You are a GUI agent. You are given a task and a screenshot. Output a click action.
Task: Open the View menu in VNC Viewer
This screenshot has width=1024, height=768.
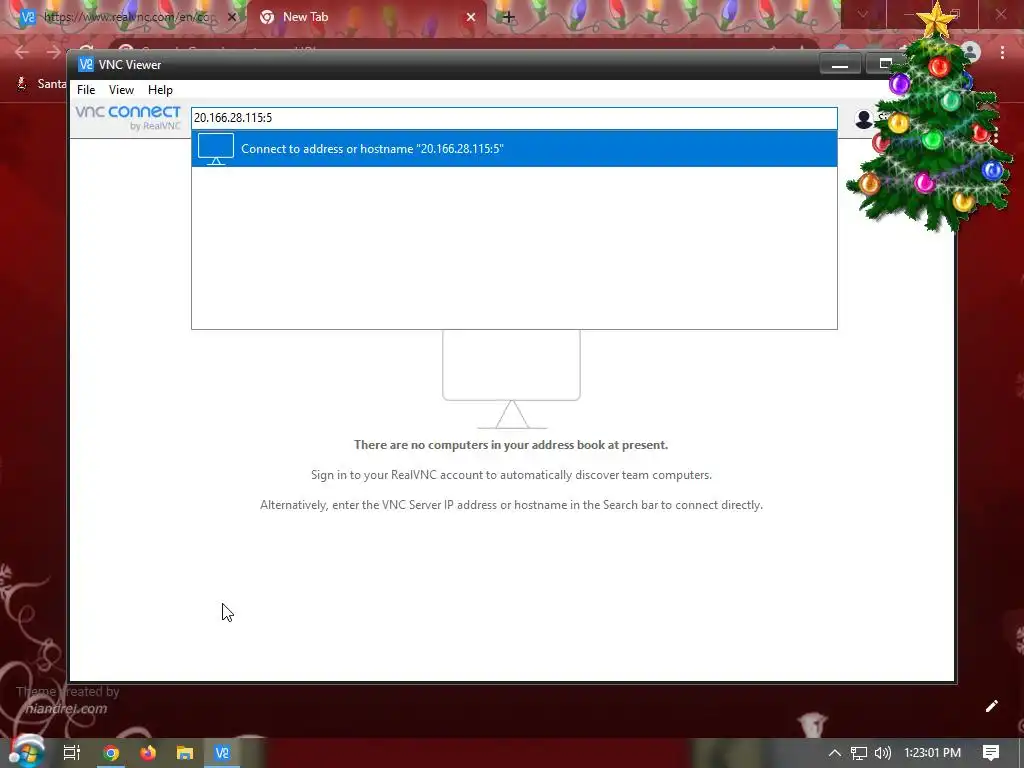121,89
